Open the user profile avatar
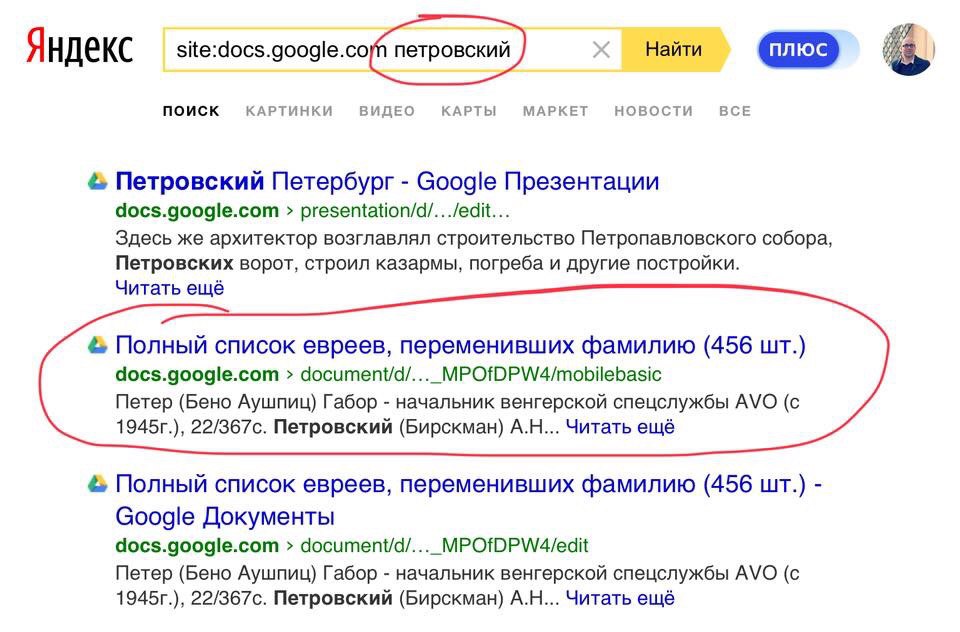This screenshot has width=960, height=632. pyautogui.click(x=908, y=50)
